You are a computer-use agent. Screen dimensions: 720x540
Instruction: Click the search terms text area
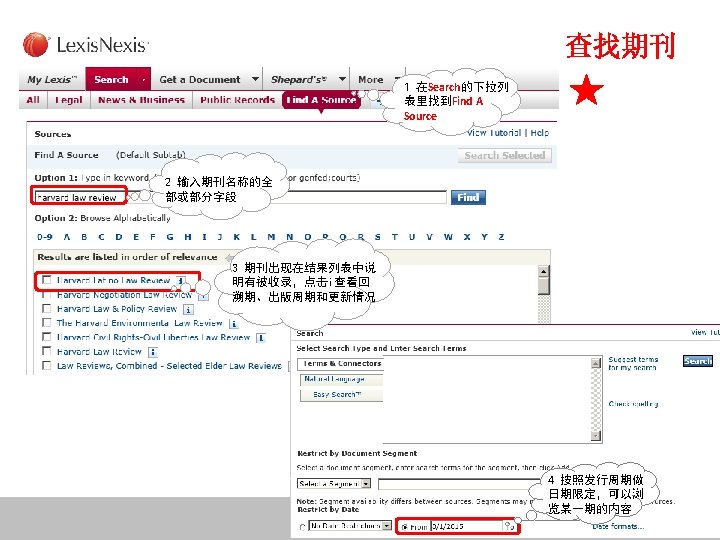487,399
